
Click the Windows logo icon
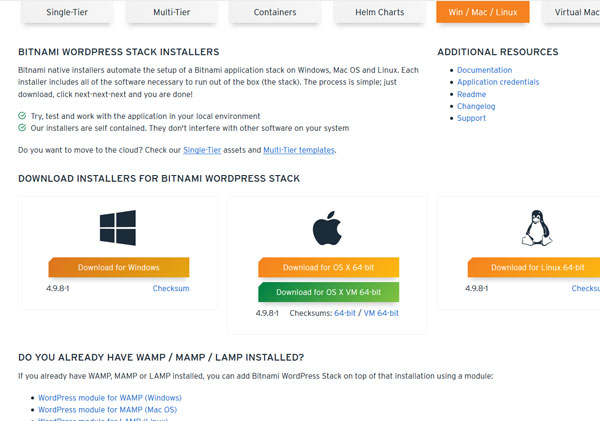118,228
